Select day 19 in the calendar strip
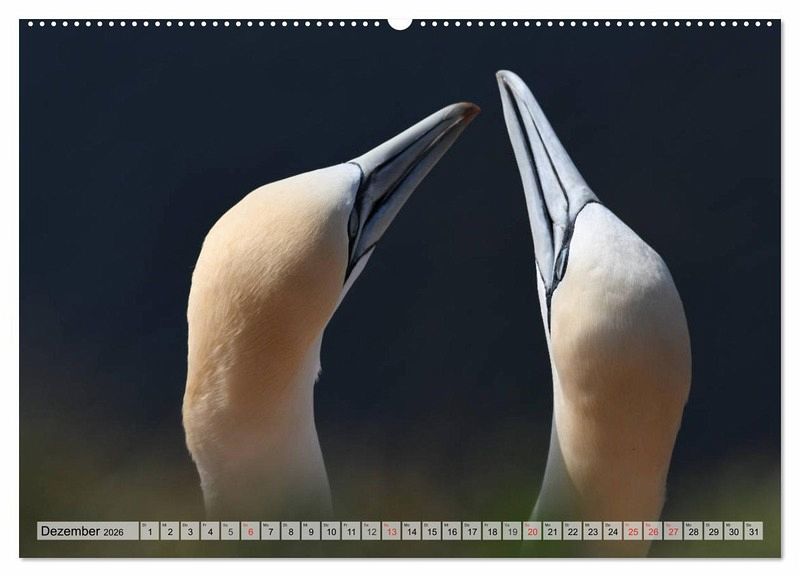This screenshot has height=577, width=800. 512,531
